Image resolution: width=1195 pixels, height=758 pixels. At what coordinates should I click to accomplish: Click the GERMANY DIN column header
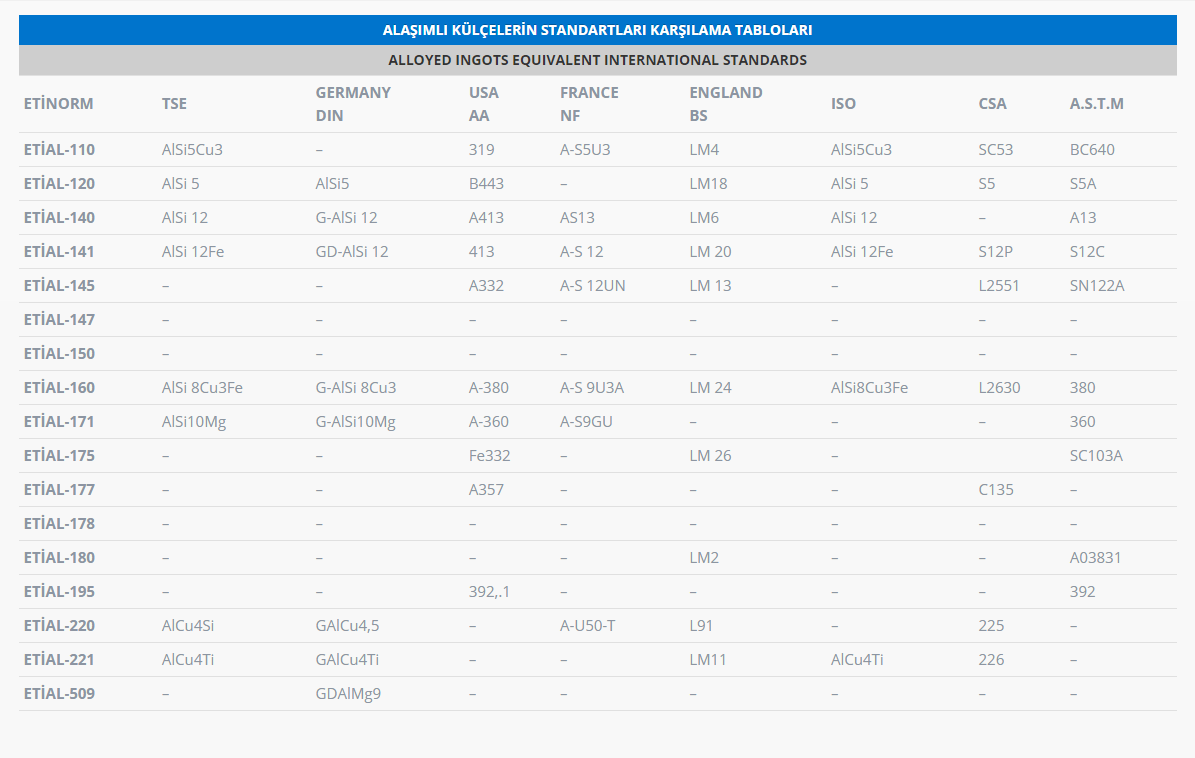[x=353, y=104]
